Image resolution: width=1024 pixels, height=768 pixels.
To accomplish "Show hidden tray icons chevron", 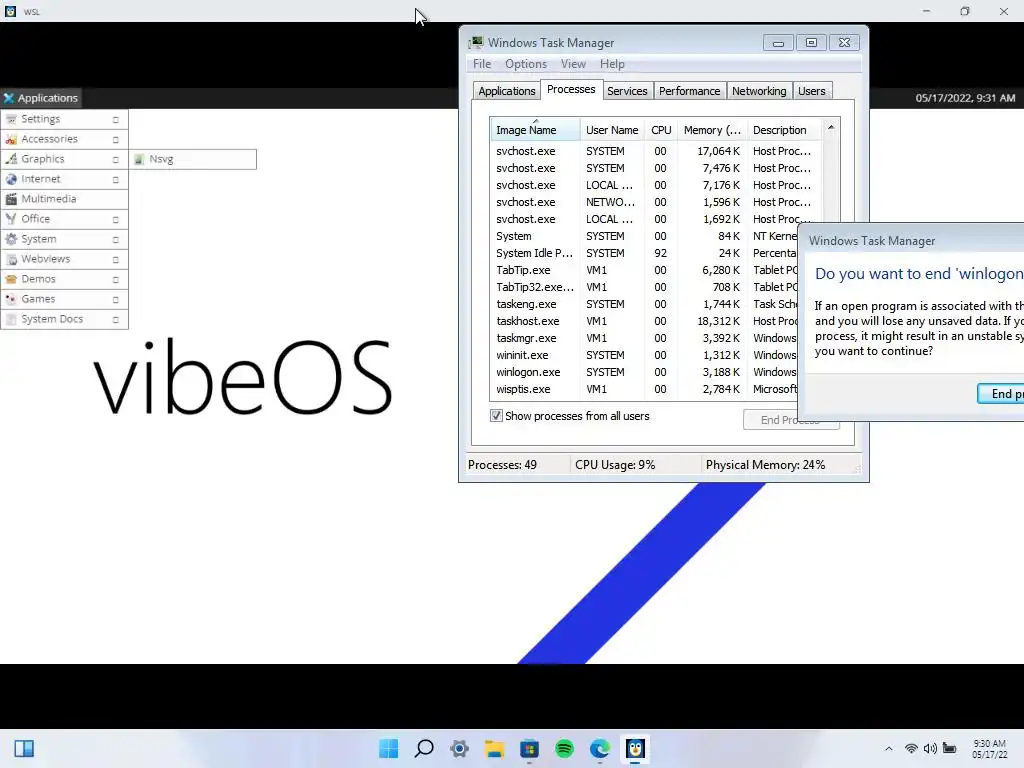I will point(888,748).
